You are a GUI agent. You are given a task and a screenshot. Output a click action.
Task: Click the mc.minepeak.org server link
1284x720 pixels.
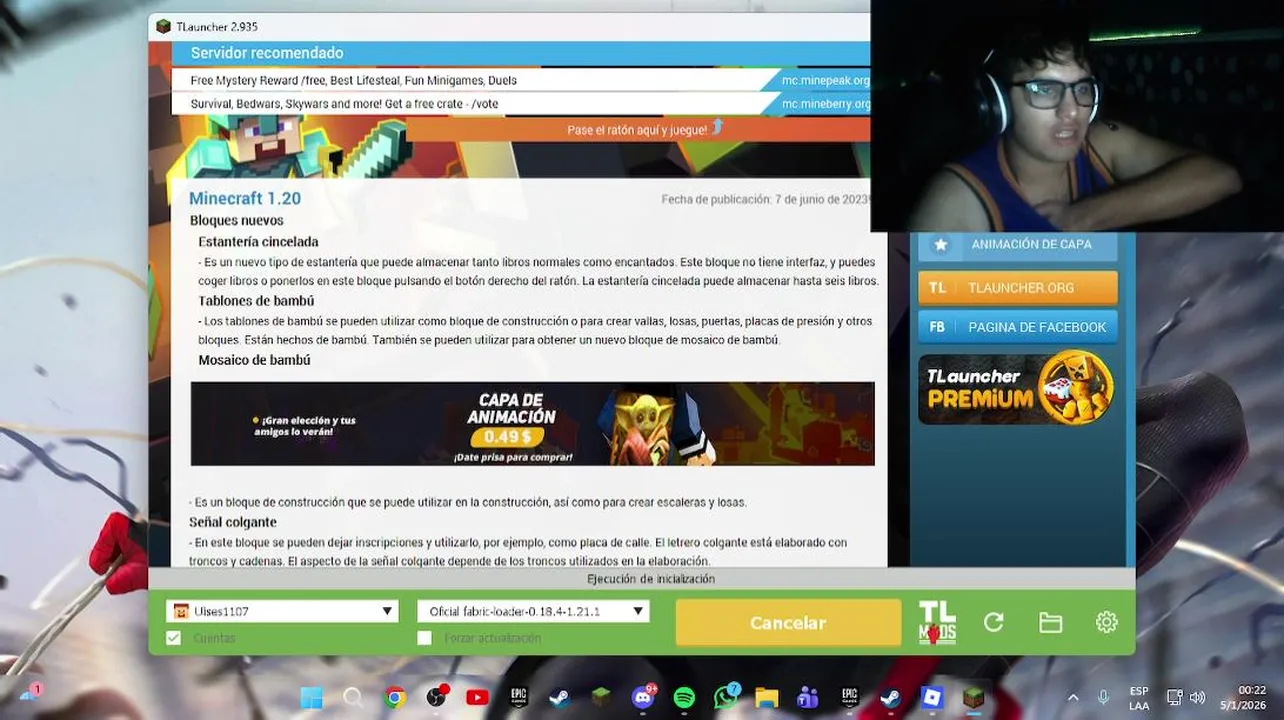pos(825,80)
